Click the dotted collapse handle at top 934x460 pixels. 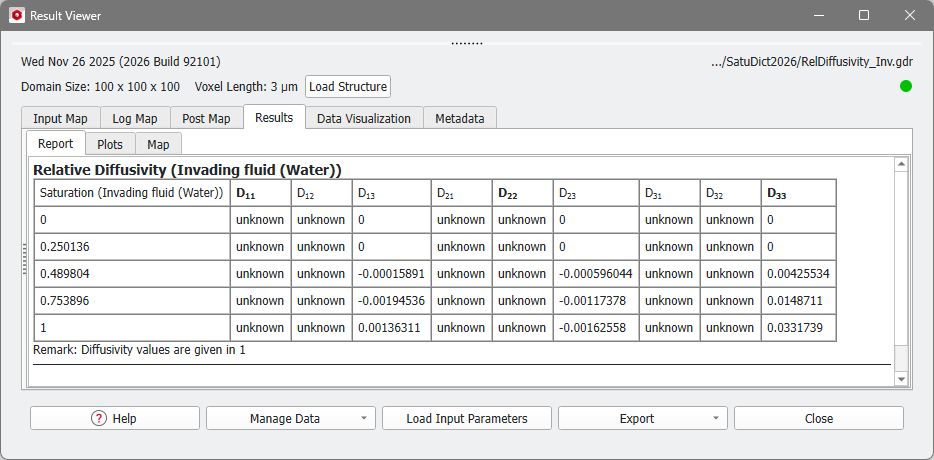[x=467, y=43]
